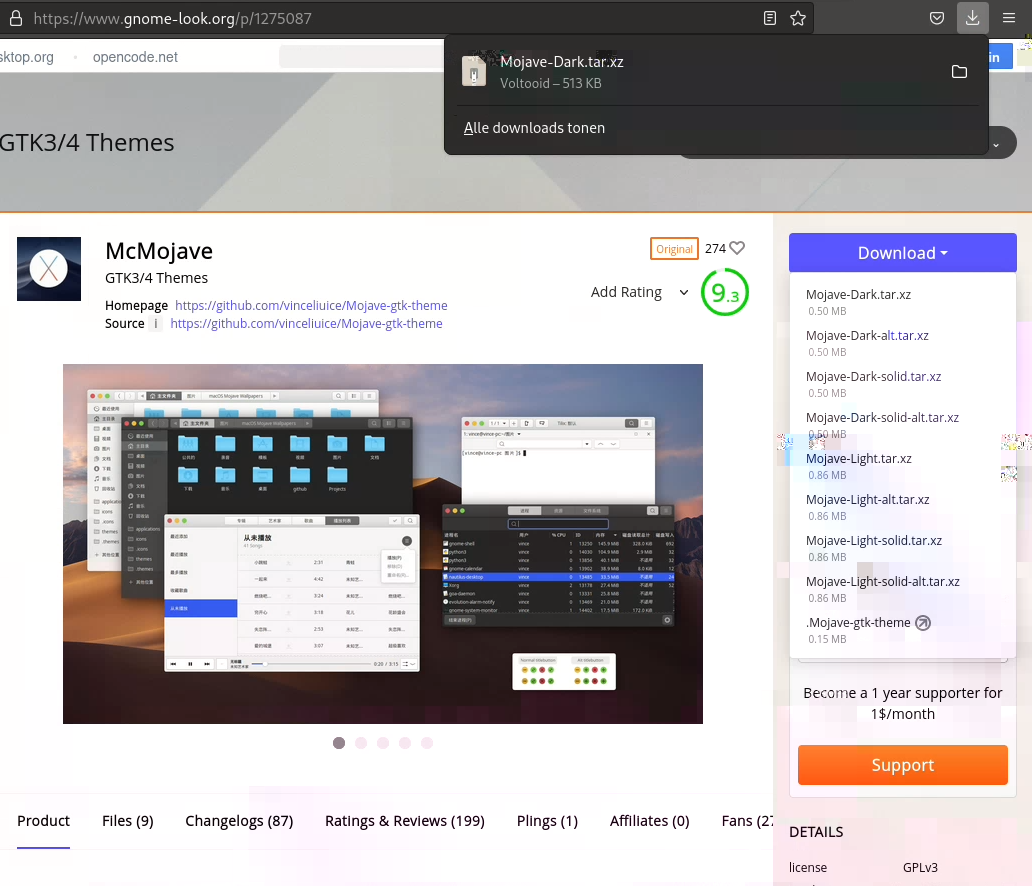The height and width of the screenshot is (886, 1032).
Task: Click the GPLv3 license value
Action: coord(920,868)
